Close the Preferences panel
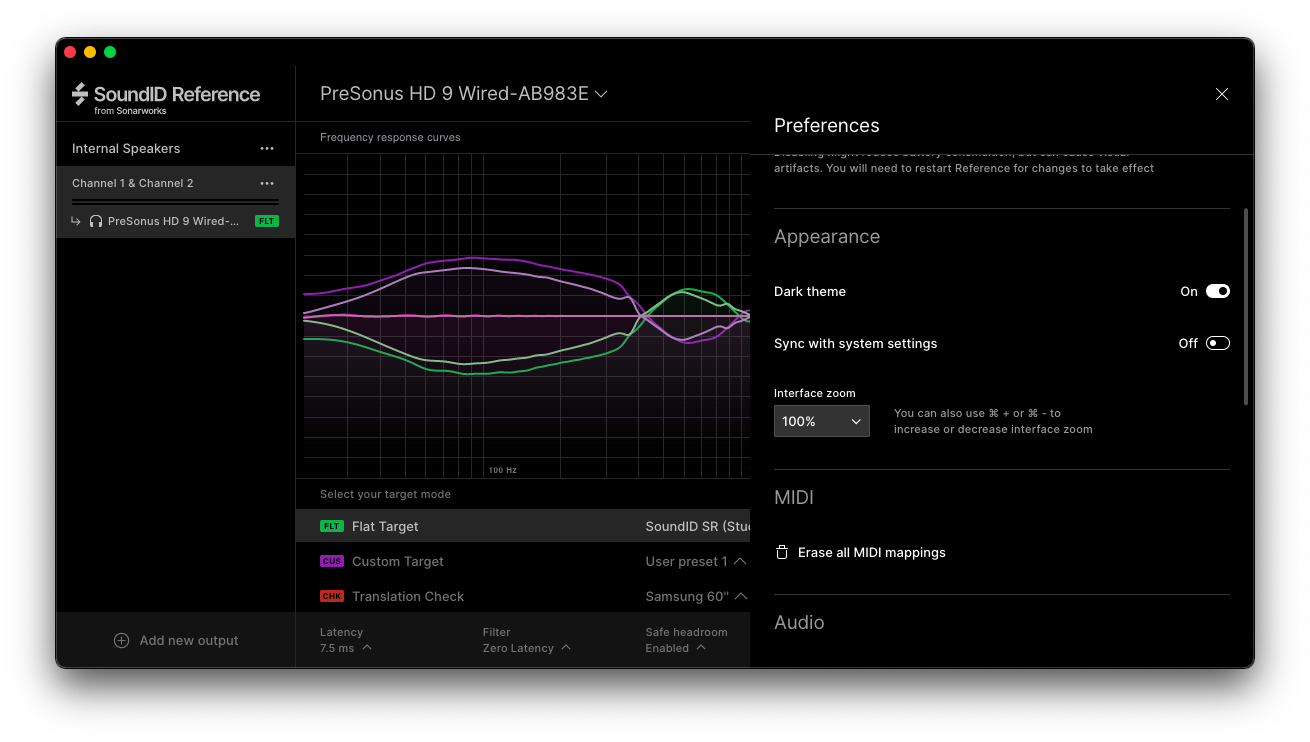The image size is (1310, 742). [1222, 94]
